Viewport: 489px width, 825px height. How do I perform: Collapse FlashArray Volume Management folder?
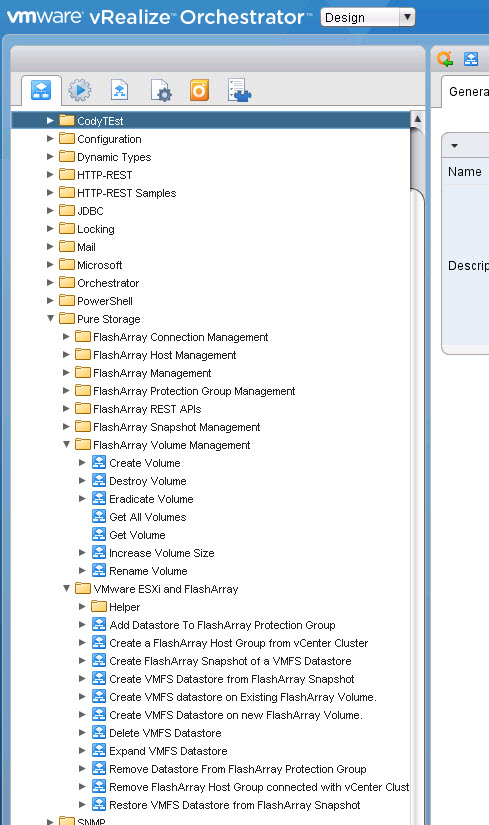(66, 444)
